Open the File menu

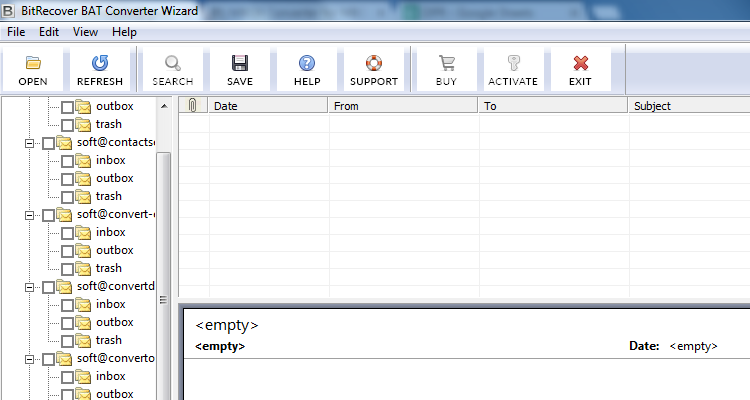click(16, 32)
